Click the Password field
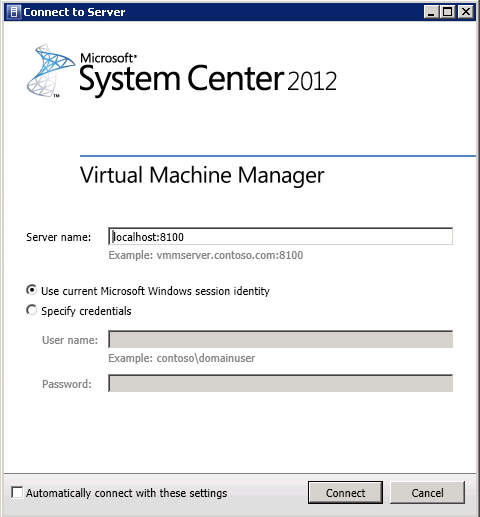The image size is (480, 517). 280,383
